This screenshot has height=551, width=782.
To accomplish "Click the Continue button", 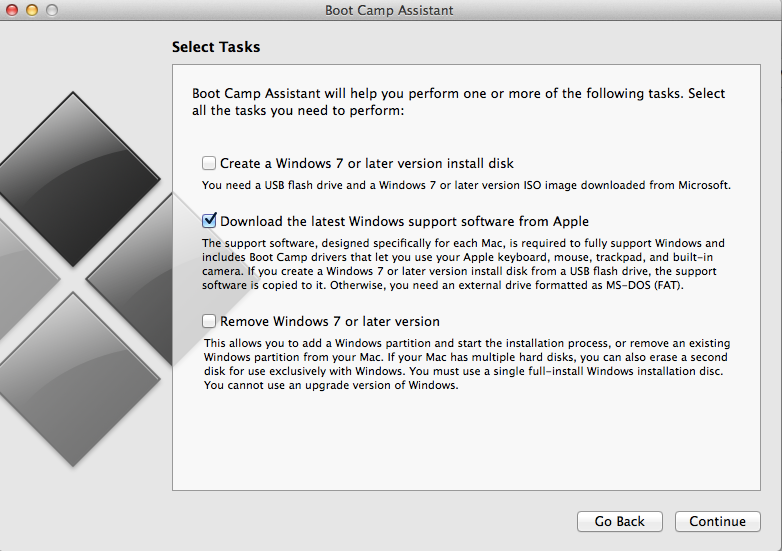I will click(x=717, y=521).
